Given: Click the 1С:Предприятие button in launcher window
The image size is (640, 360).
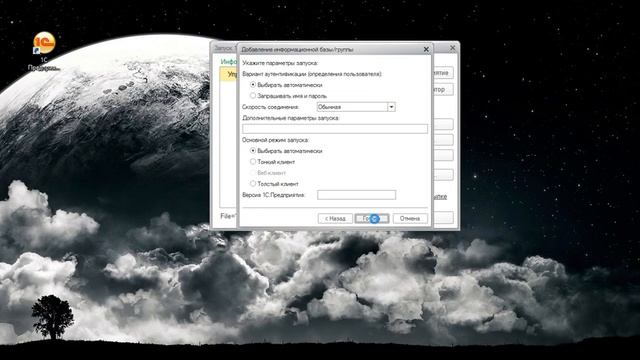Looking at the screenshot, I should pyautogui.click(x=443, y=73).
